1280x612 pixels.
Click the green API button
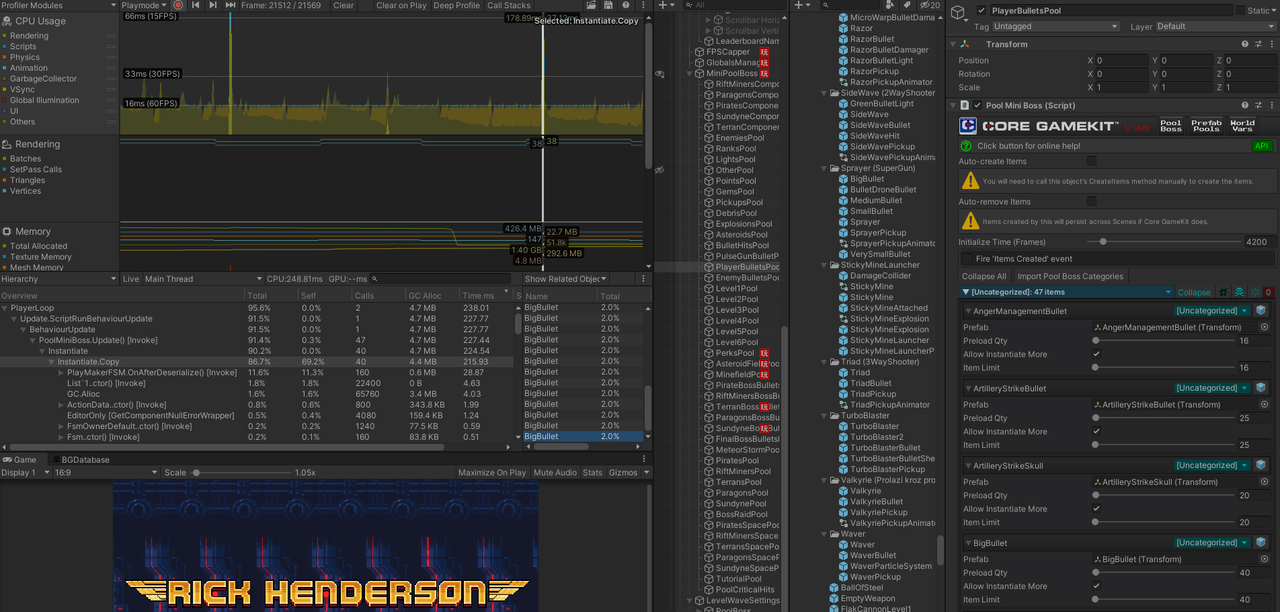pyautogui.click(x=1262, y=146)
